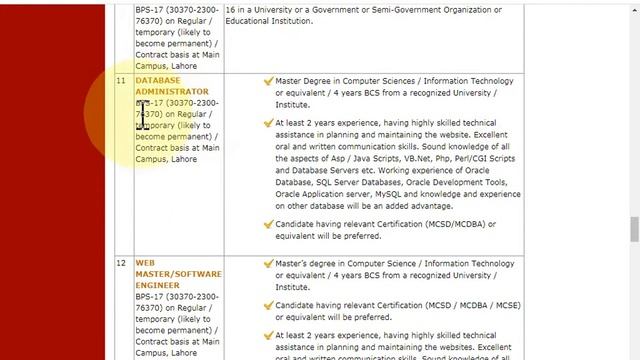Click the line "Database, SQL Server Databases, Oracle Development Tools"
640x360 pixels.
click(x=391, y=182)
